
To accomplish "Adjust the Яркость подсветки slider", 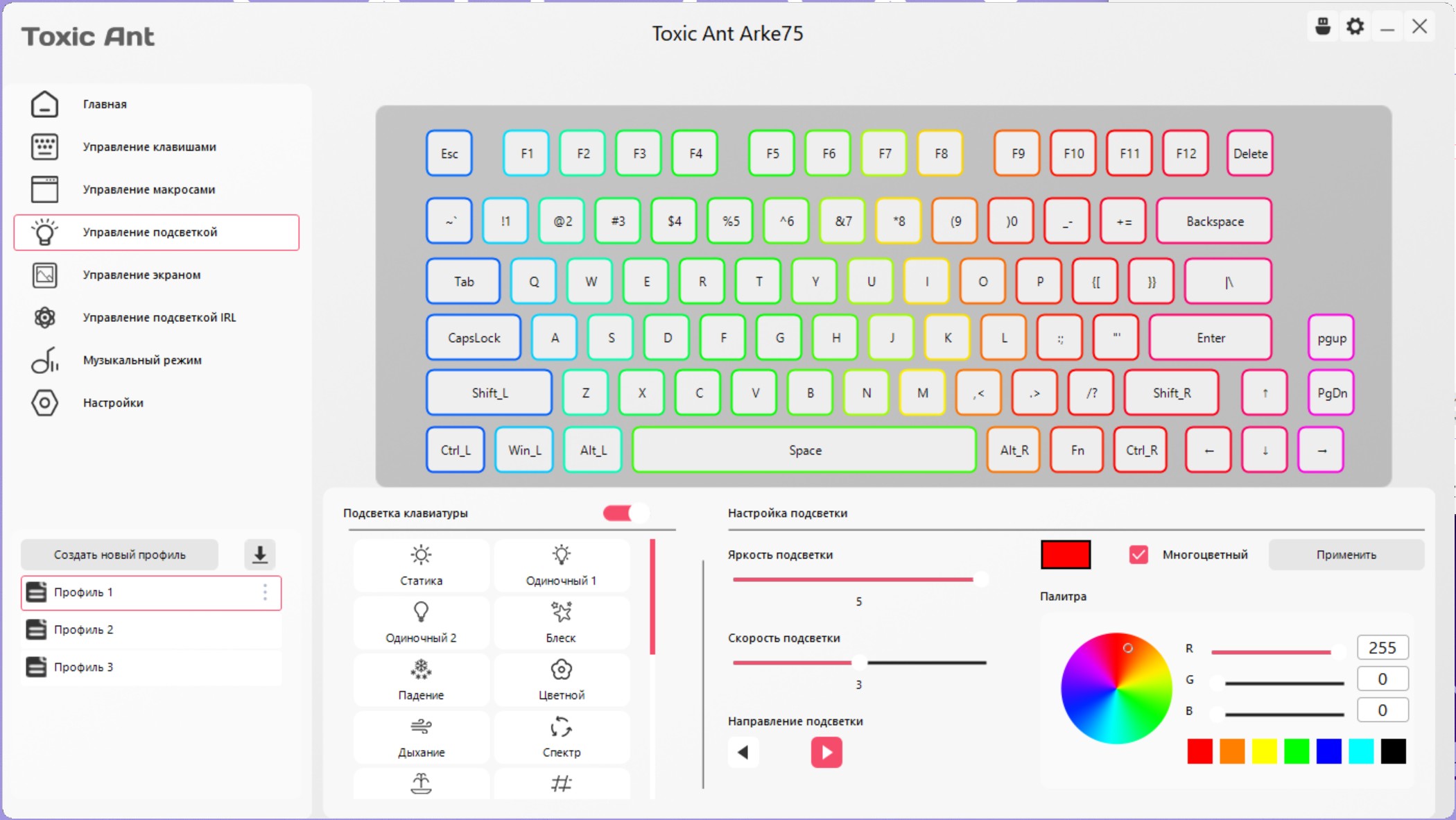I will coord(860,579).
